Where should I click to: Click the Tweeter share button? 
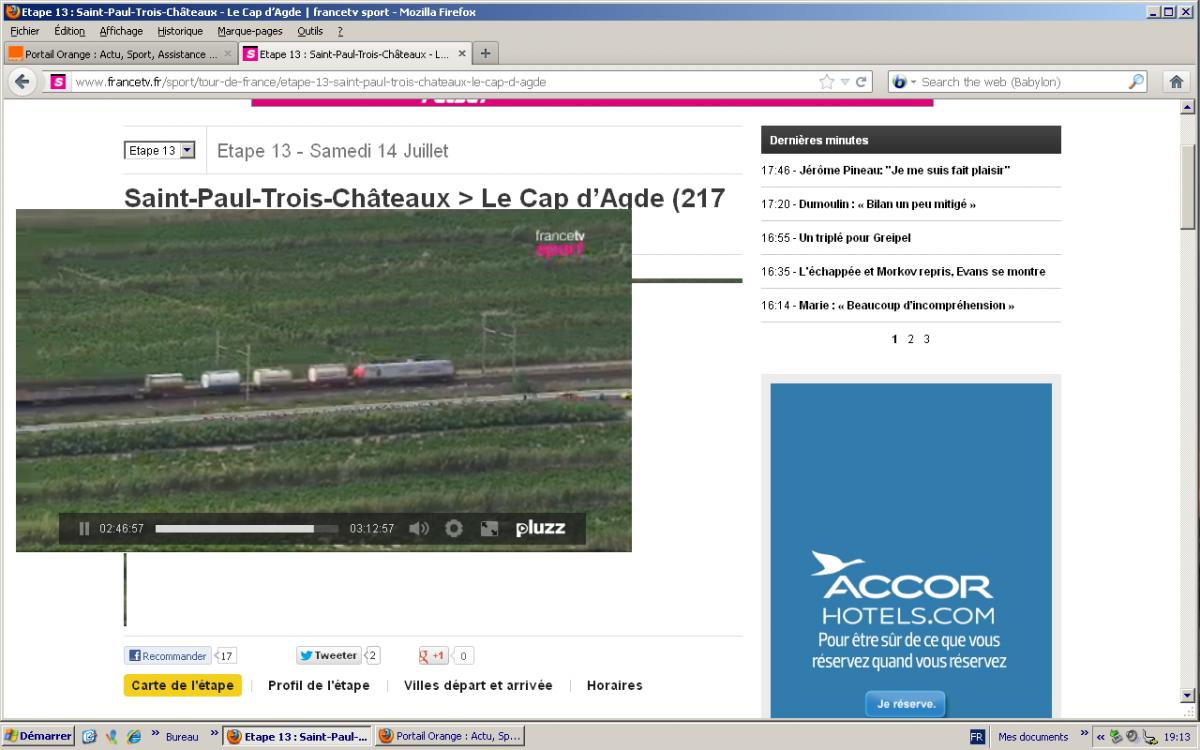[328, 656]
